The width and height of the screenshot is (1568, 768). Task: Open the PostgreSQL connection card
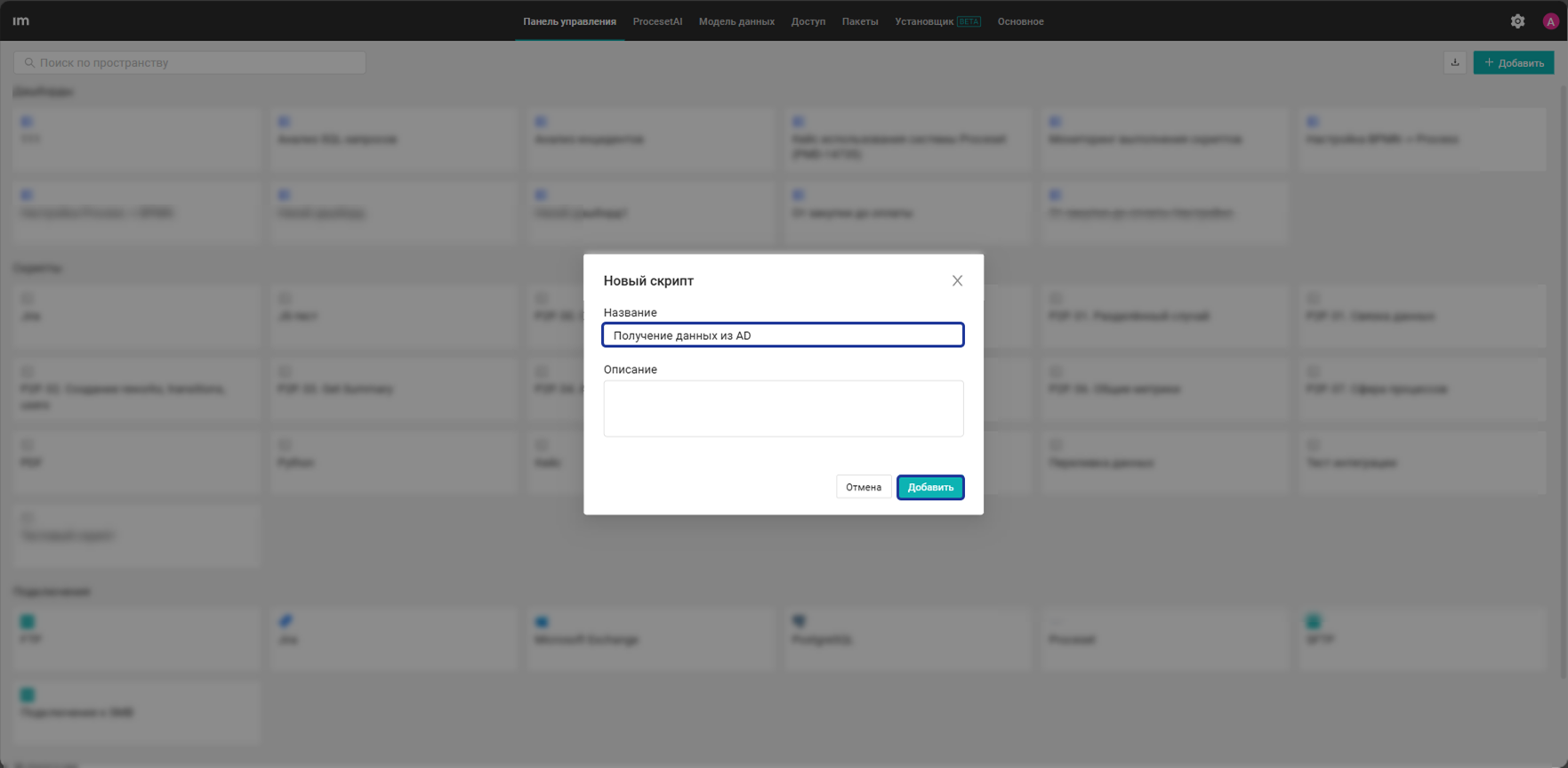(x=909, y=639)
